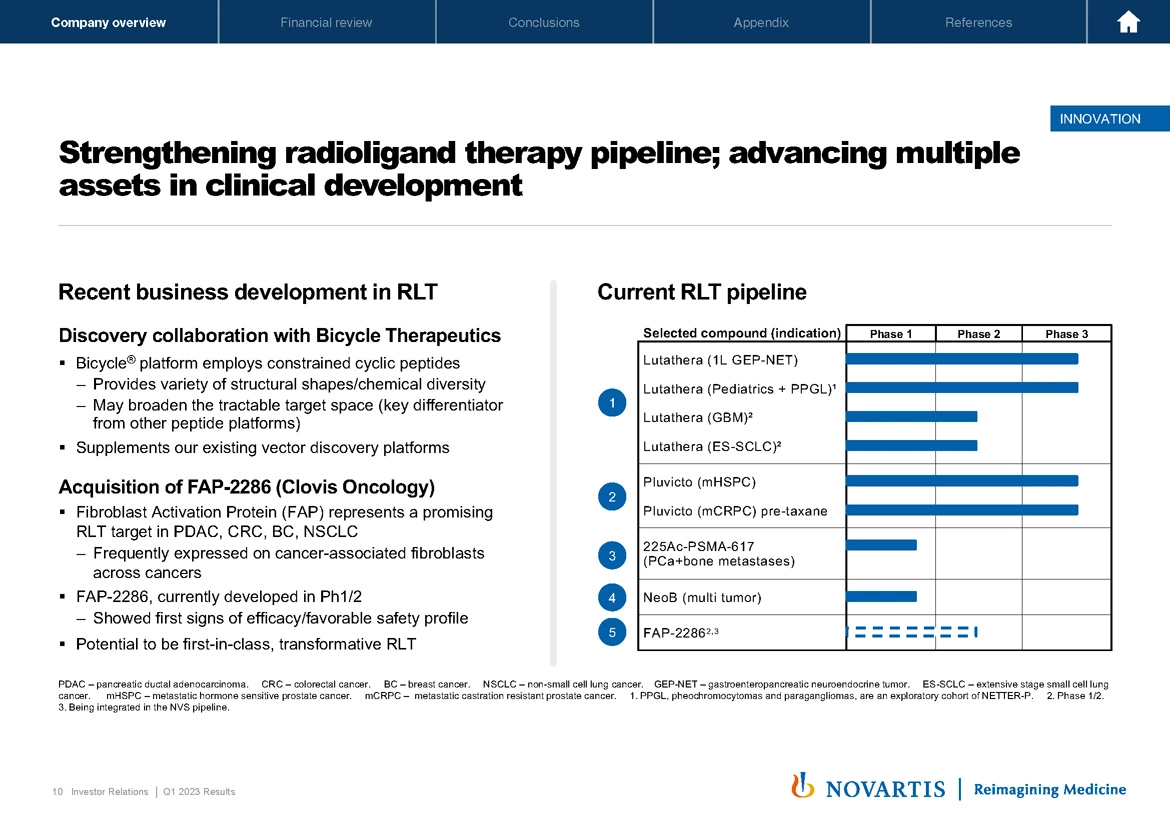Click the dashed FAP-2286 progress bar

911,631
